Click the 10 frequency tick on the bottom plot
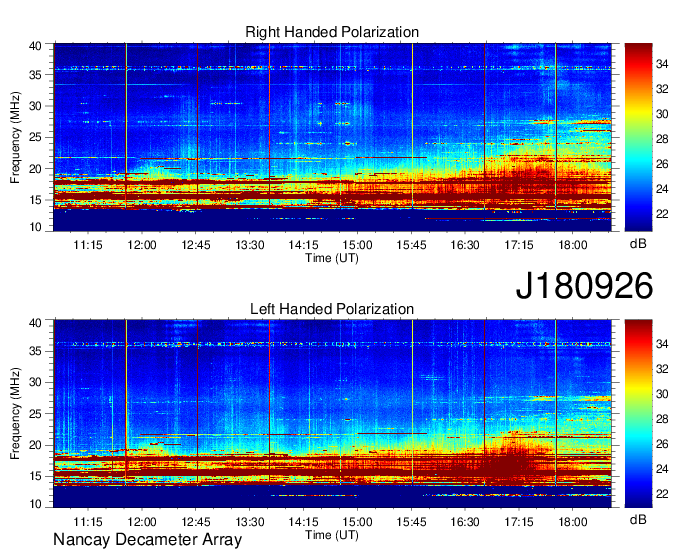Image resolution: width=680 pixels, height=552 pixels. (35, 504)
